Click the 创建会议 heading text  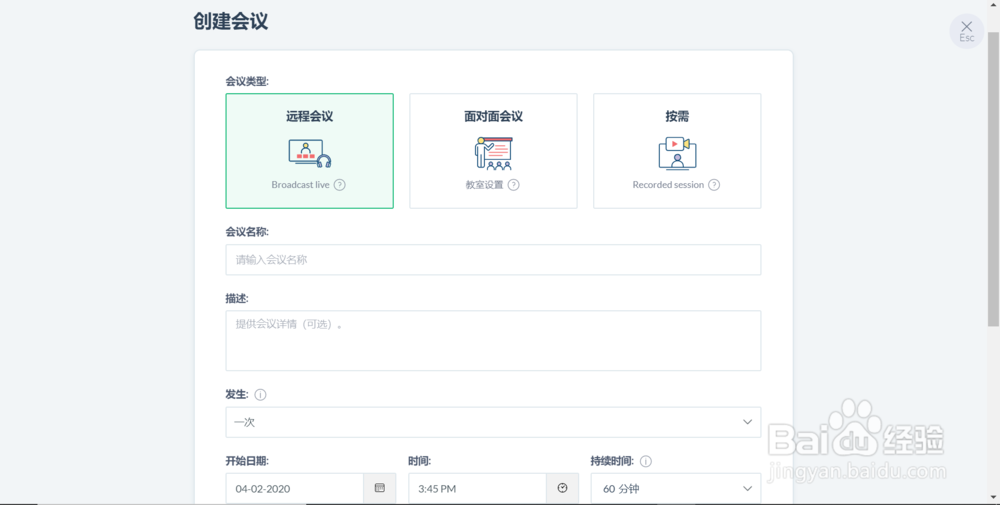pyautogui.click(x=231, y=22)
